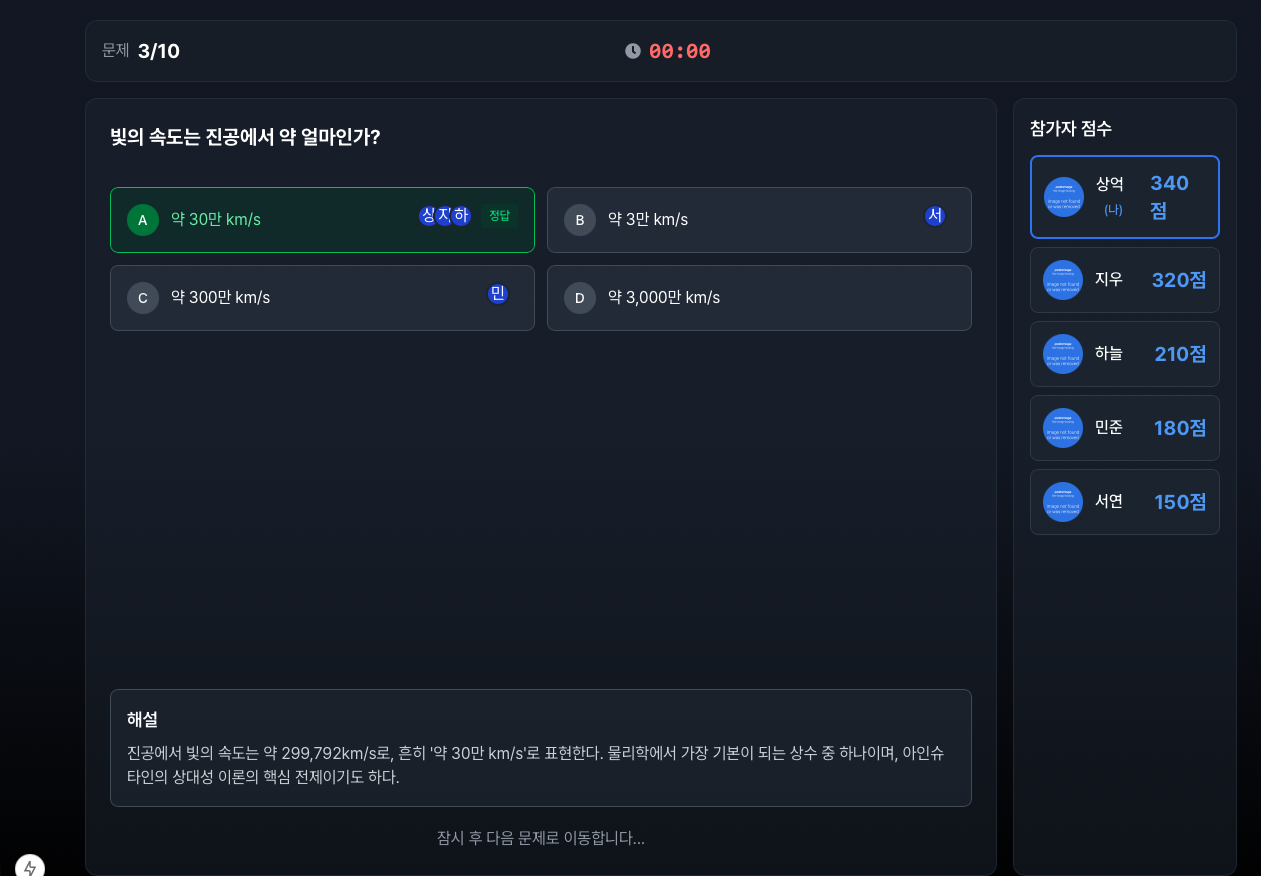Click the 하 voter badge on option A

(x=461, y=216)
